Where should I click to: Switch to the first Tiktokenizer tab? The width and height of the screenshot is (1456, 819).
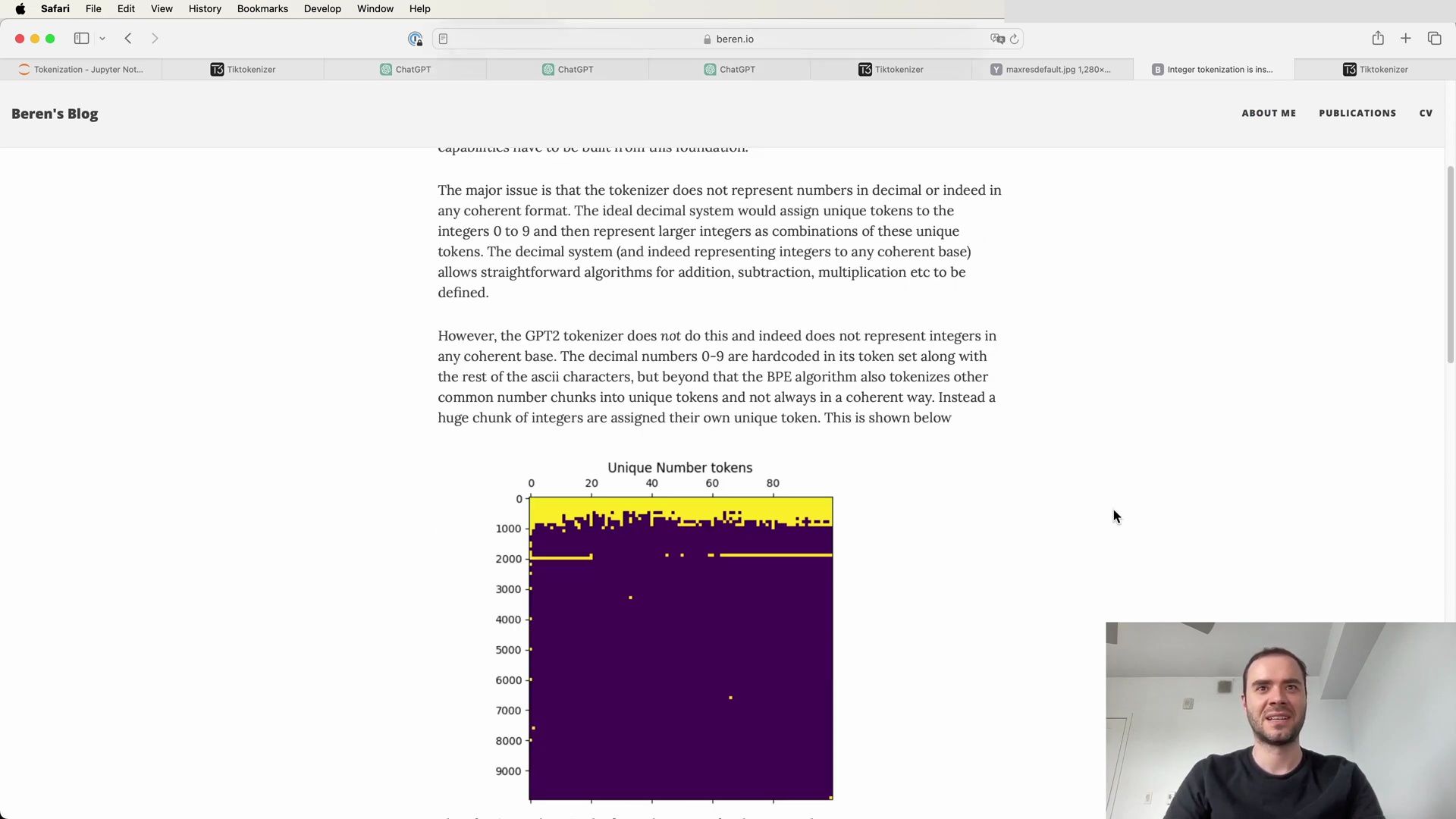(x=243, y=69)
